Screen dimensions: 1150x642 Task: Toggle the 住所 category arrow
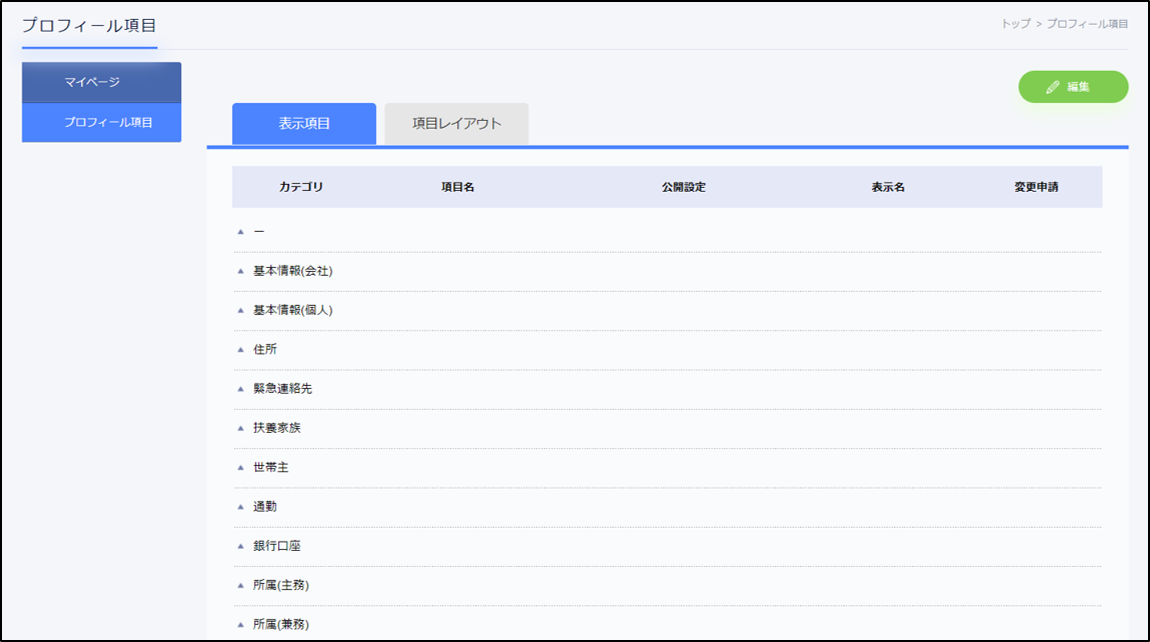coord(240,349)
